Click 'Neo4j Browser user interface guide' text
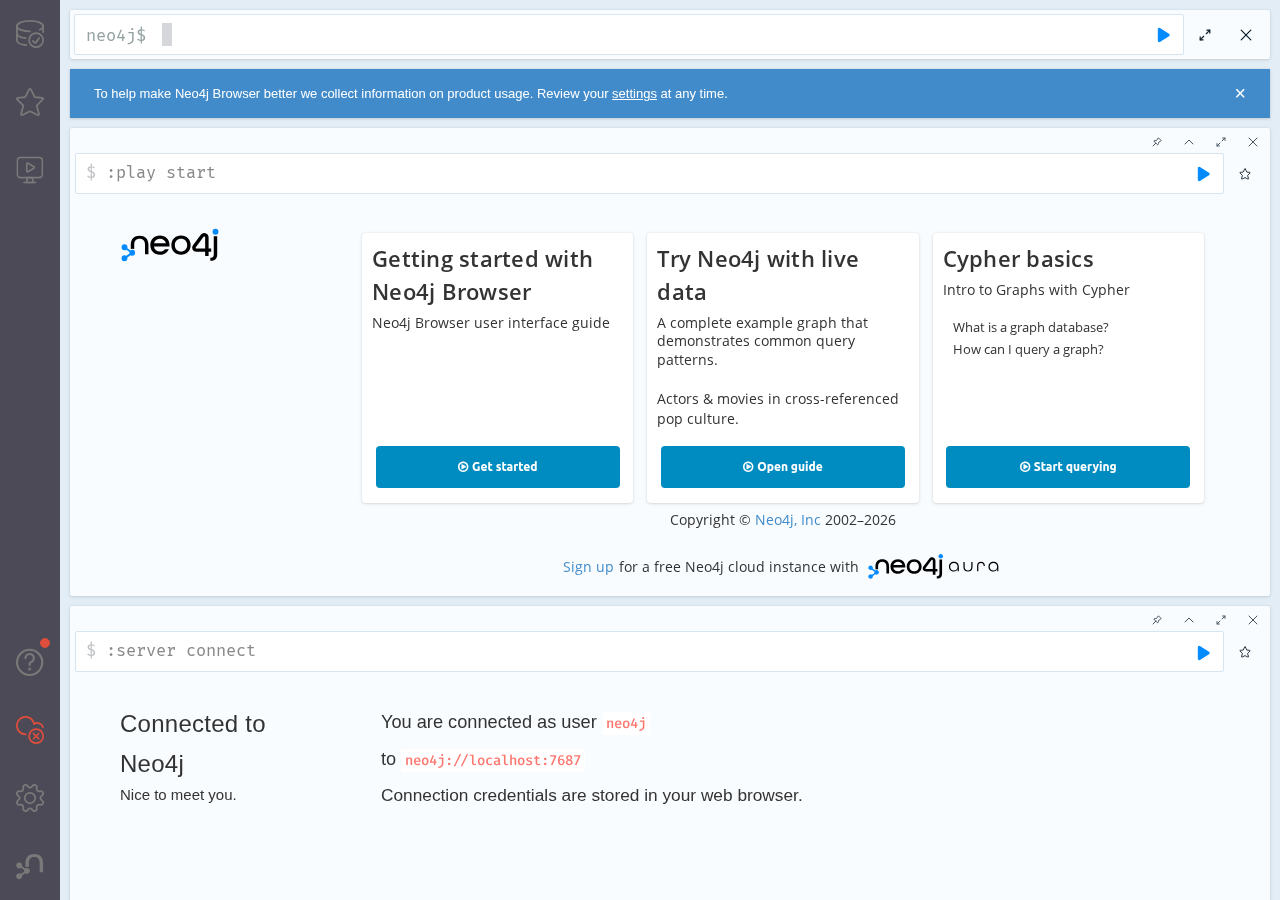 [x=491, y=323]
